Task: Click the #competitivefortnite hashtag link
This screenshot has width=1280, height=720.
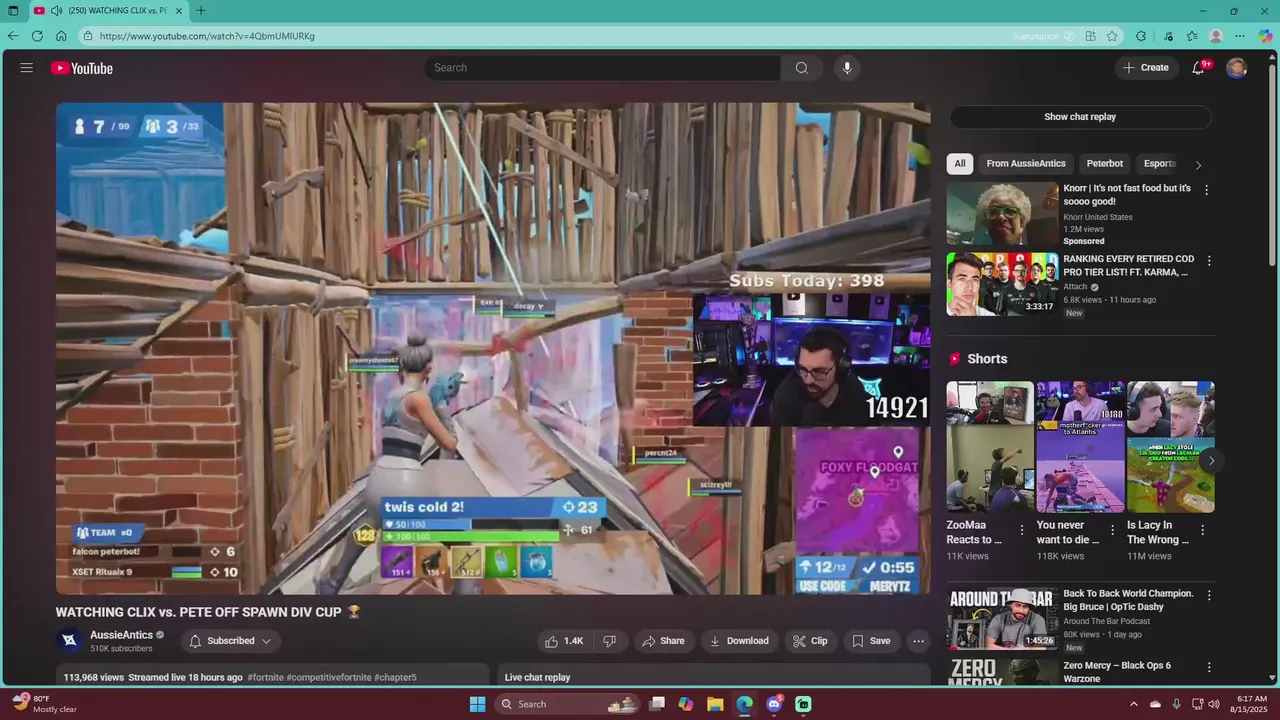Action: pyautogui.click(x=329, y=678)
